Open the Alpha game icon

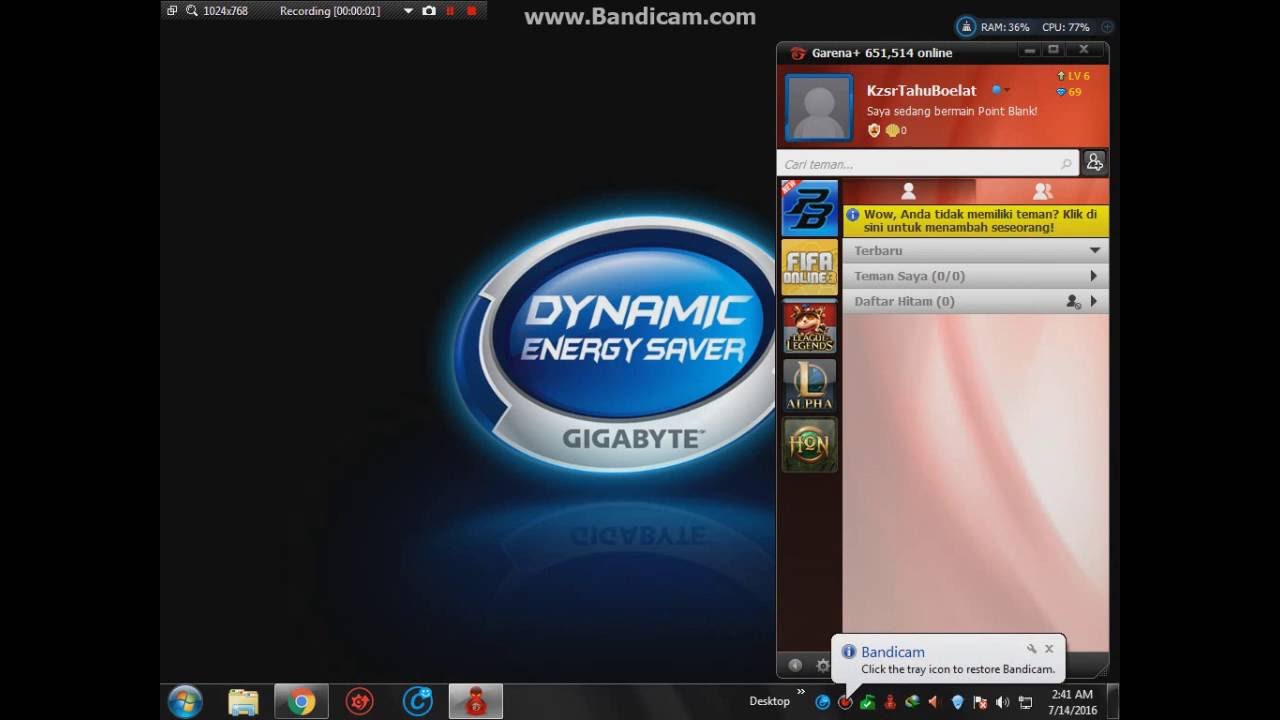809,386
